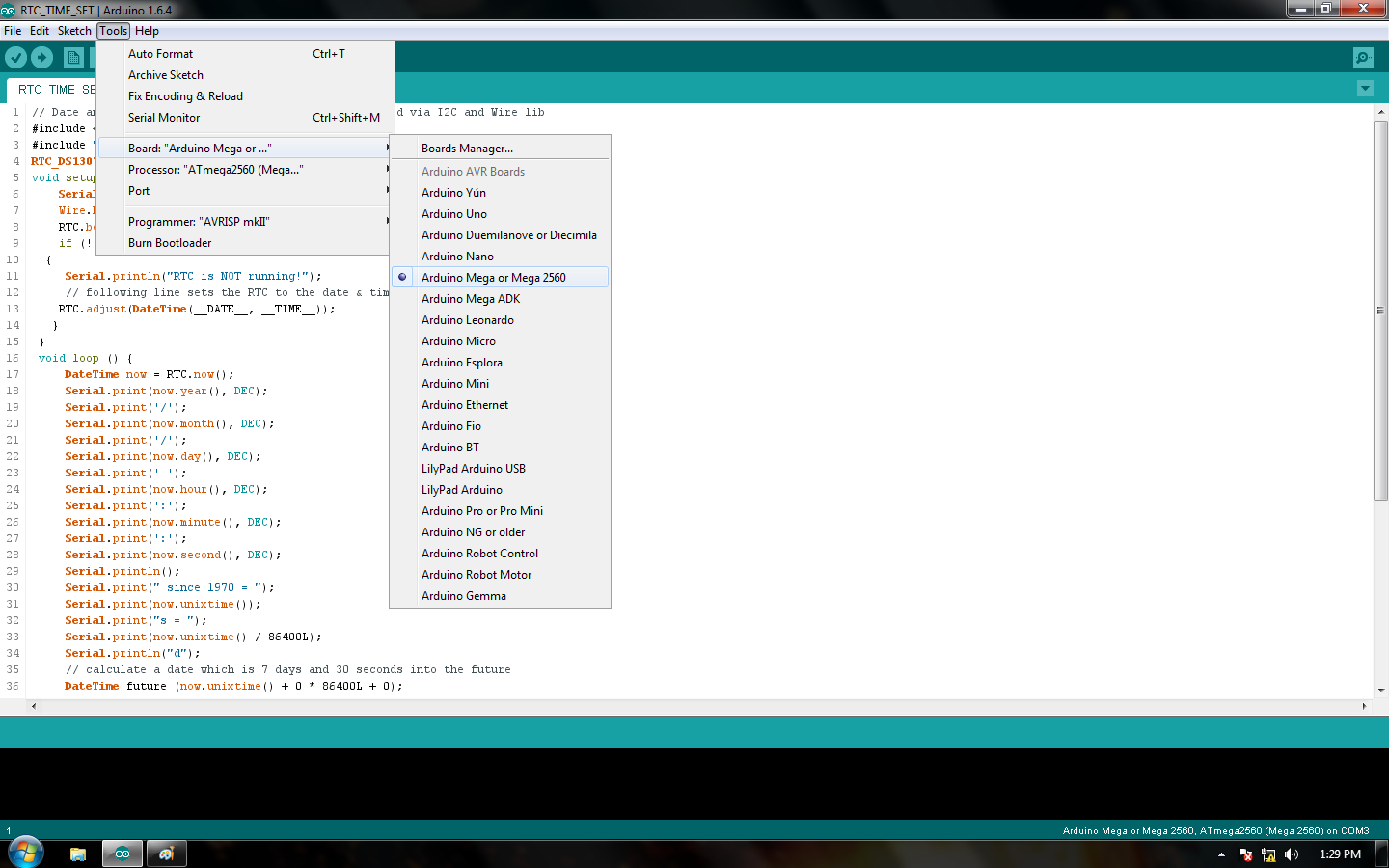Open the Action Center flag icon

pyautogui.click(x=1245, y=854)
